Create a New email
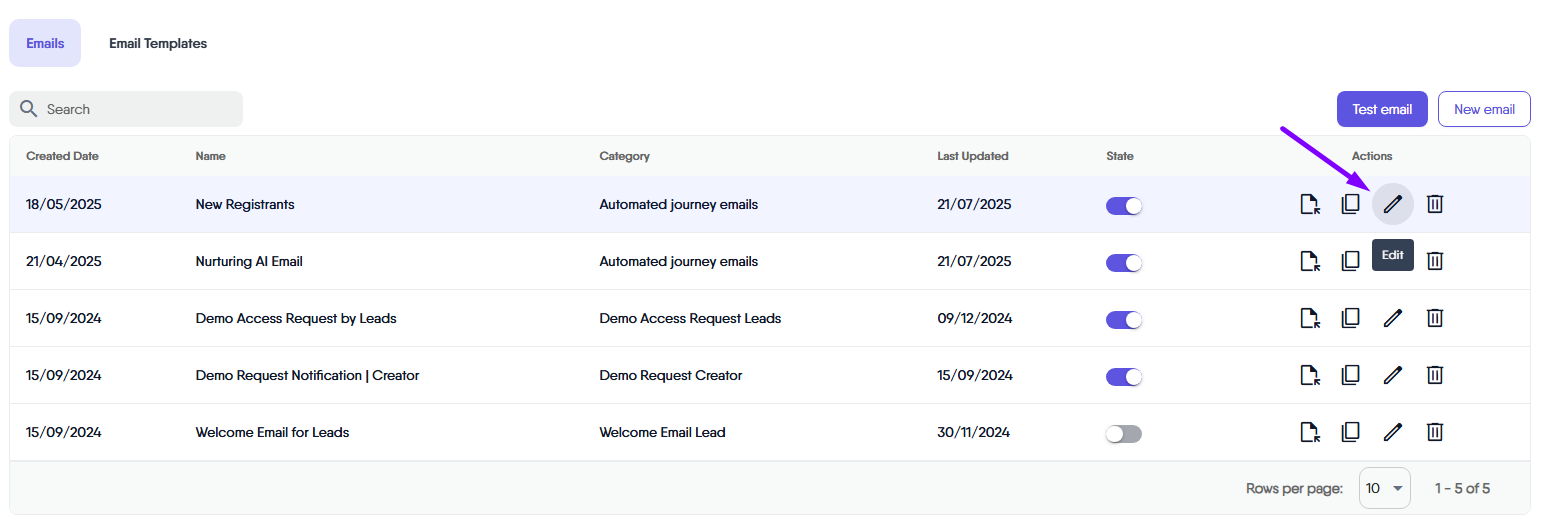 1483,109
